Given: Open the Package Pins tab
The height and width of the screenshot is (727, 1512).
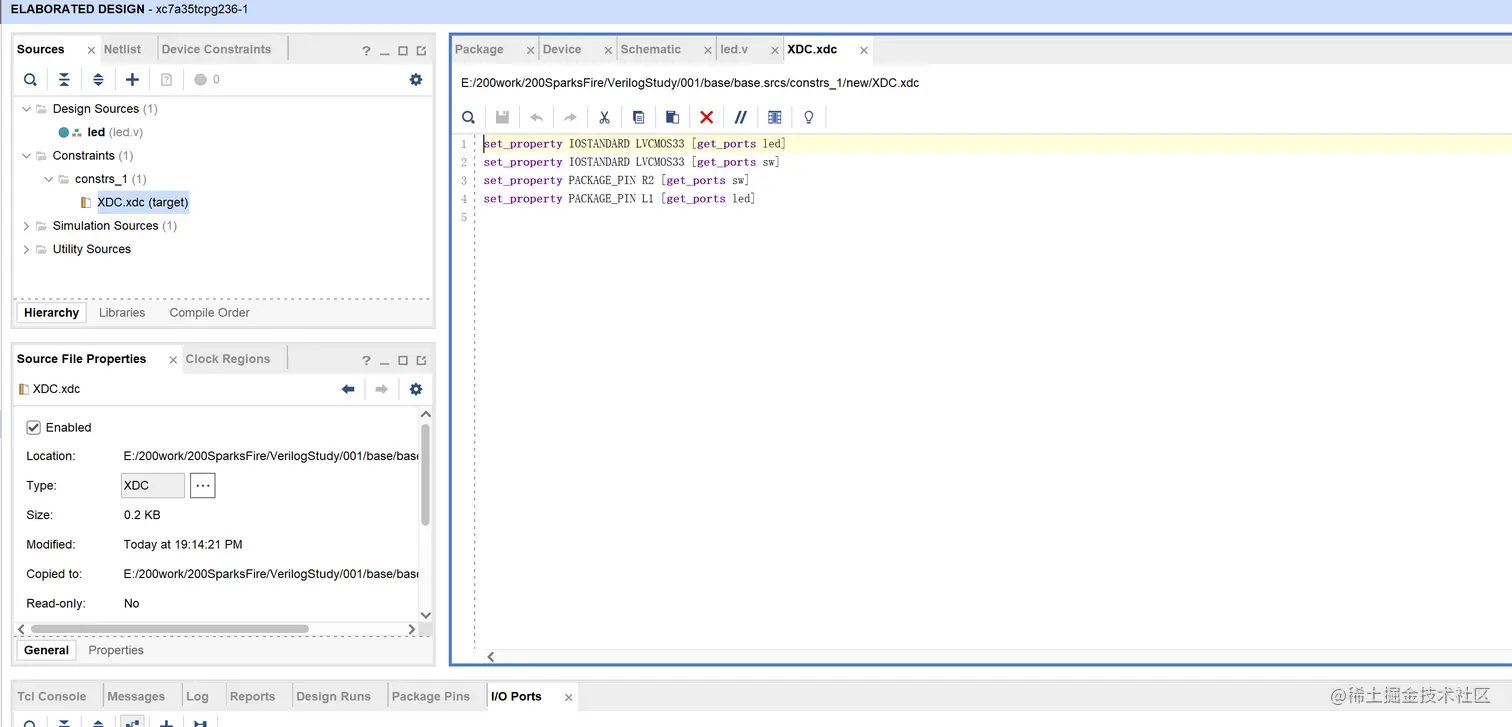Looking at the screenshot, I should [x=430, y=696].
